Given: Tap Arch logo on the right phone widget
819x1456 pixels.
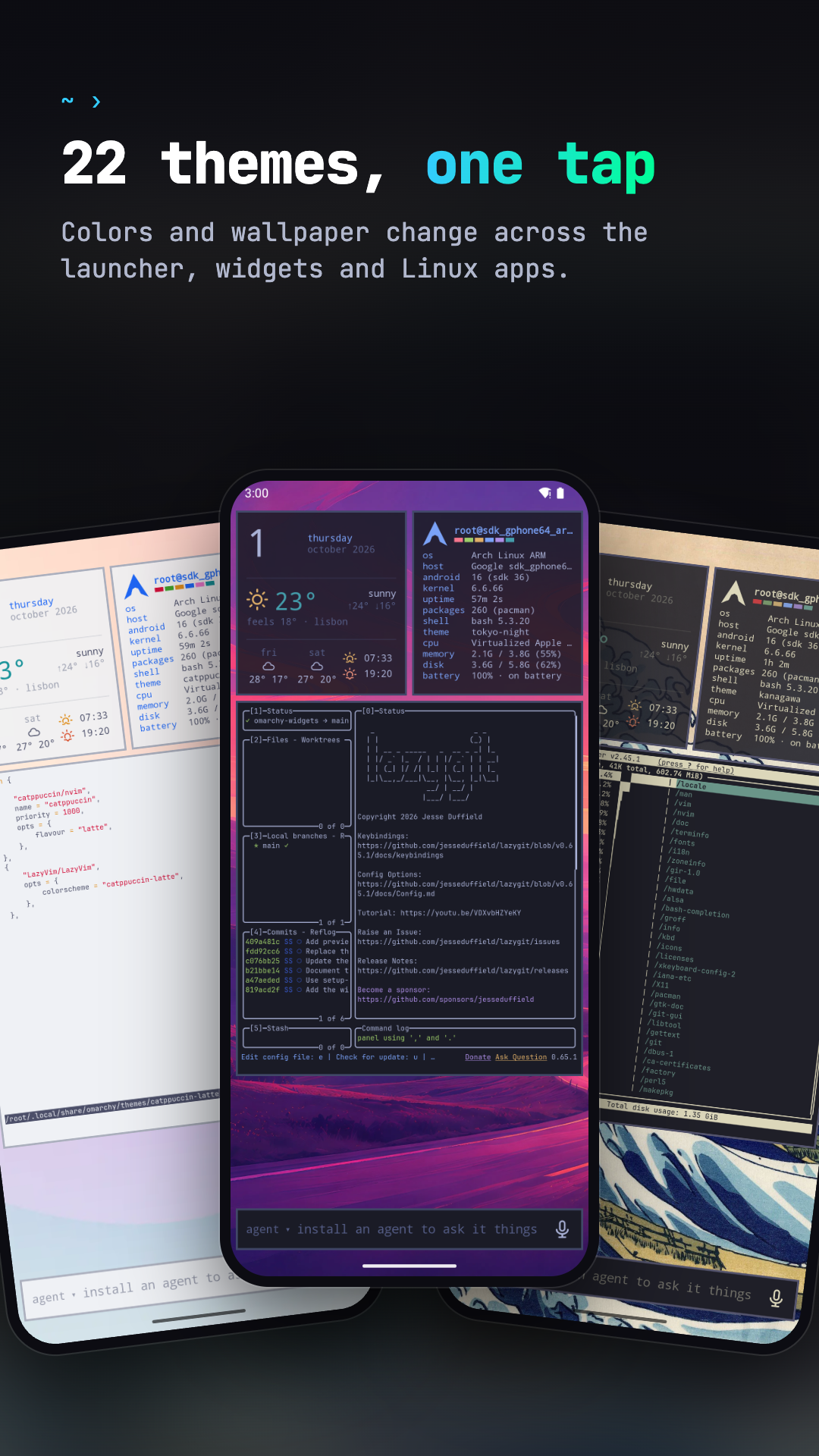Looking at the screenshot, I should pos(733,592).
